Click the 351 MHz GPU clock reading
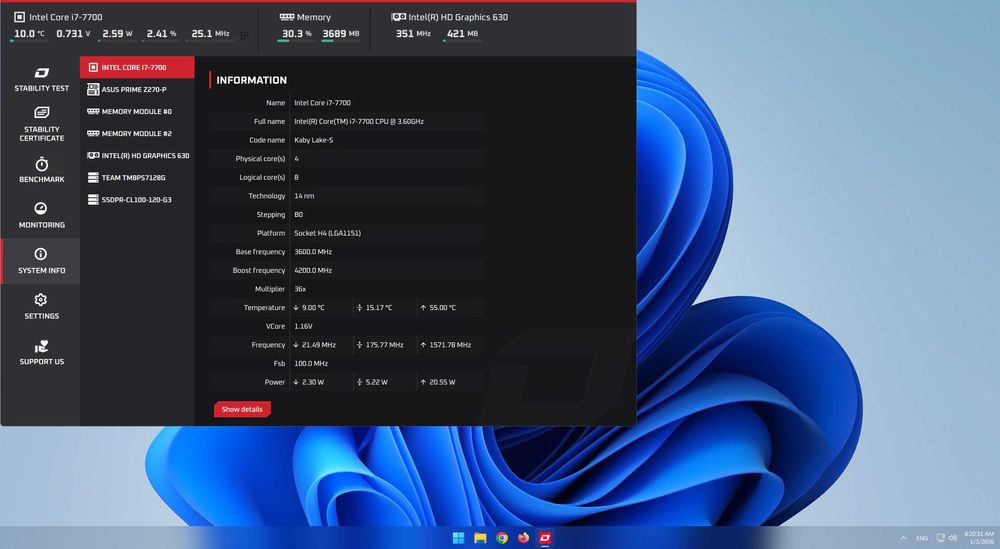Viewport: 1000px width, 549px height. [x=413, y=34]
